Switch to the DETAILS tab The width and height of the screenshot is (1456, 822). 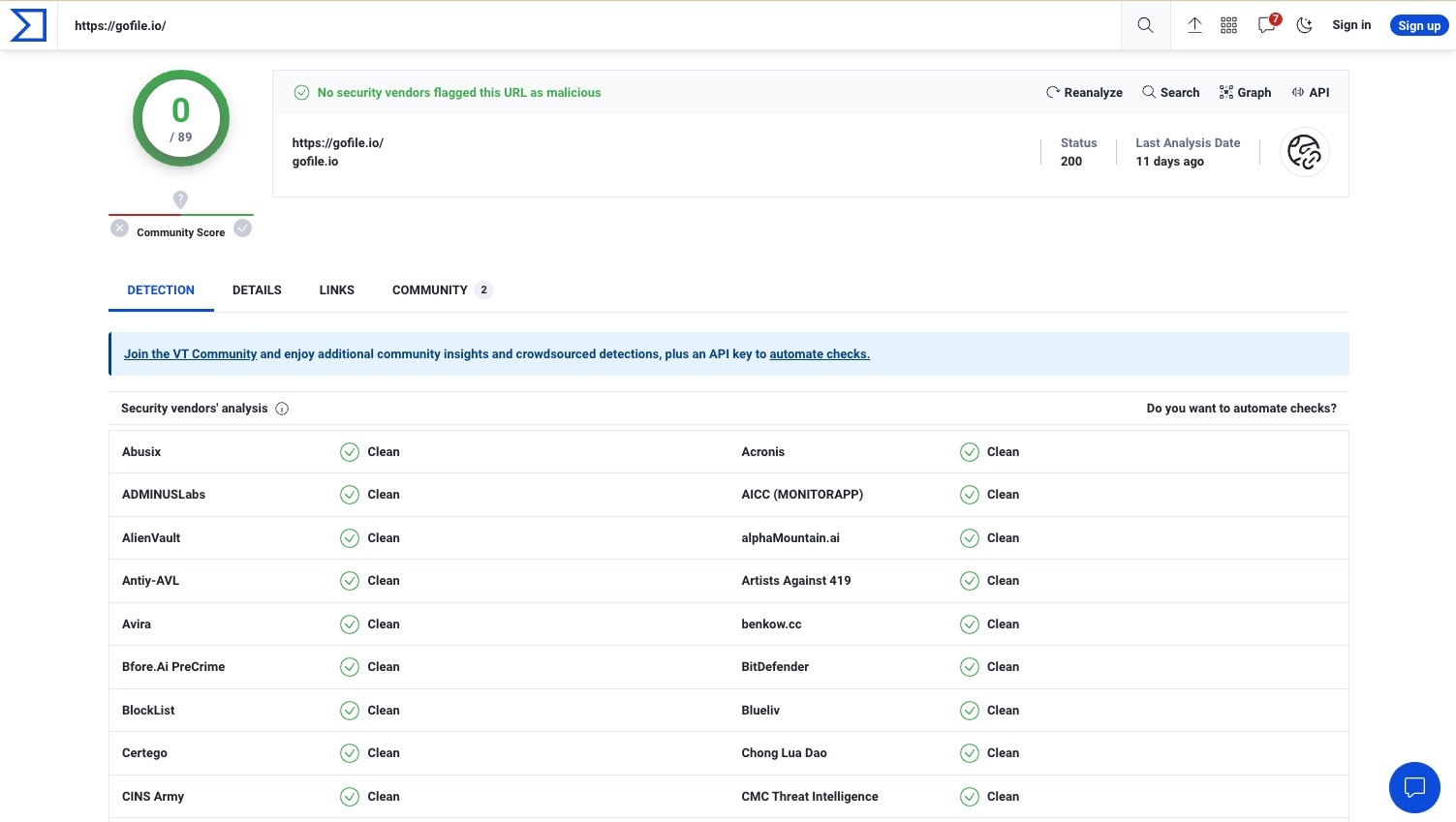[x=257, y=290]
